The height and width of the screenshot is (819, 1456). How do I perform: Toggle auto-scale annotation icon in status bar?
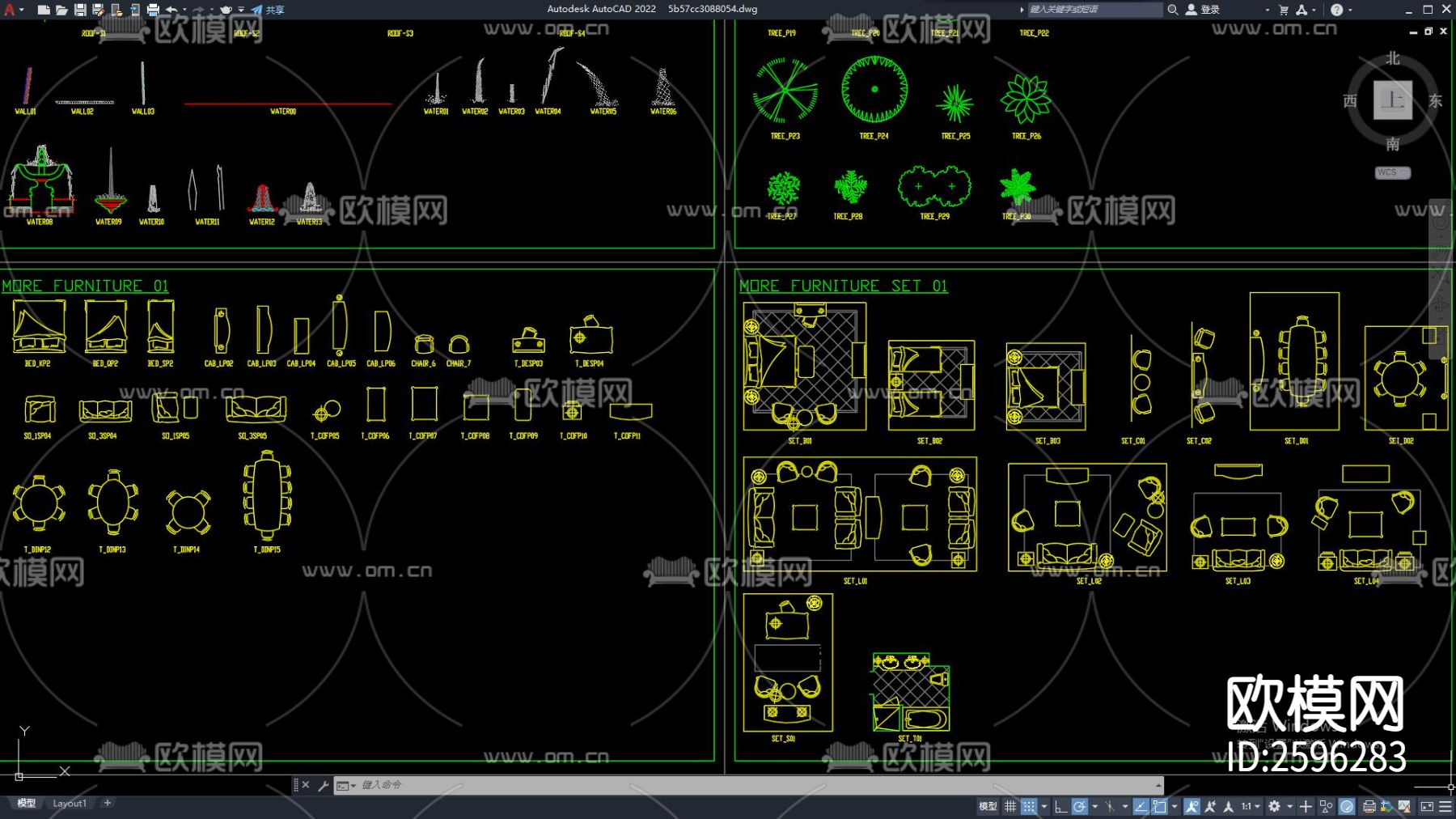pyautogui.click(x=1210, y=806)
